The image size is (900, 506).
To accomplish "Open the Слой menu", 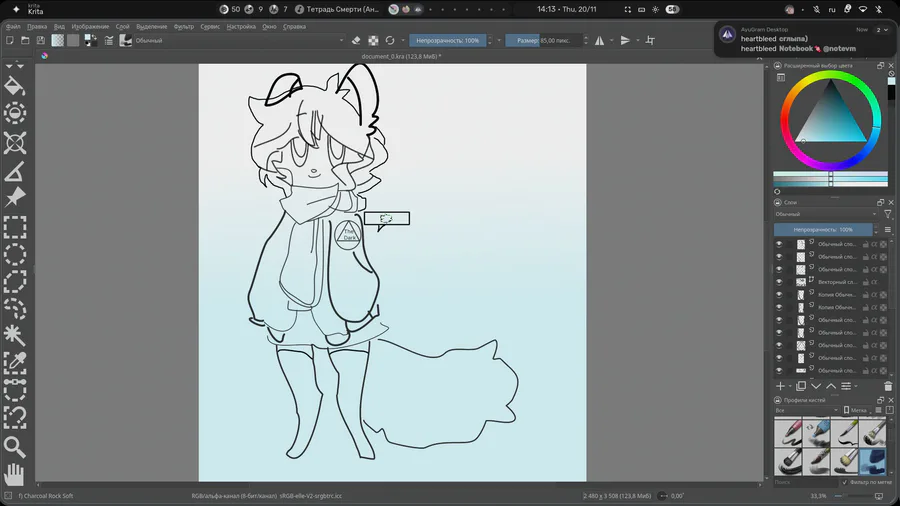I will [x=122, y=26].
